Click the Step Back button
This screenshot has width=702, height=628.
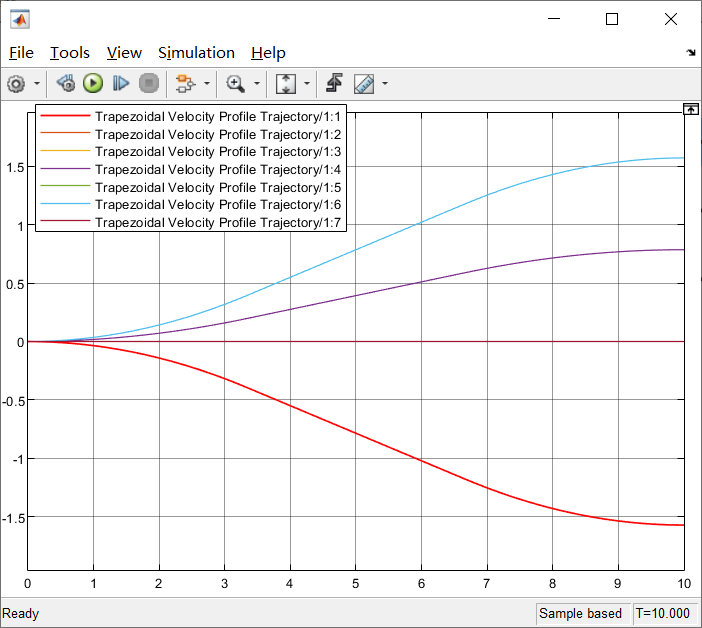click(x=66, y=83)
